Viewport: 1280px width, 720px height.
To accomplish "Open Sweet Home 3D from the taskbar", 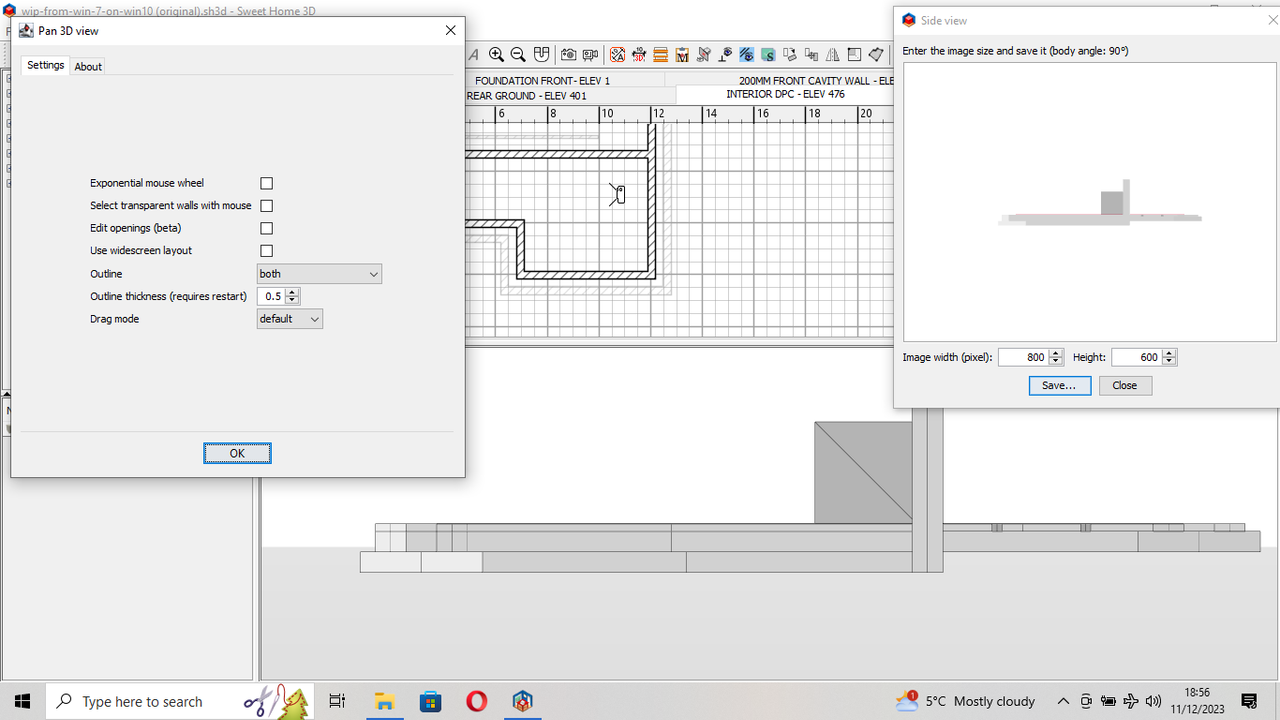I will coord(523,701).
